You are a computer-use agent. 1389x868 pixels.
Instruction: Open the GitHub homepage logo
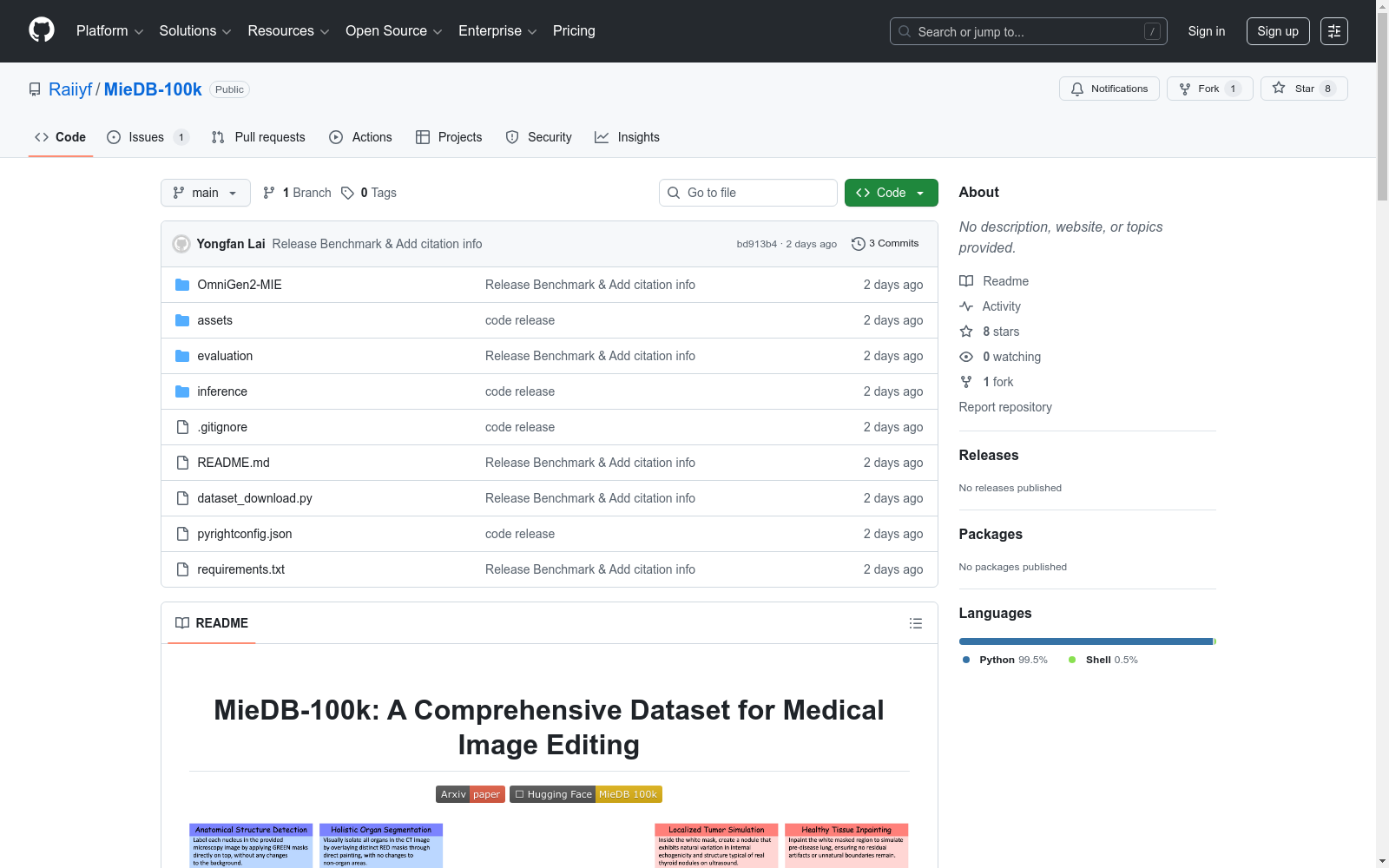click(42, 30)
